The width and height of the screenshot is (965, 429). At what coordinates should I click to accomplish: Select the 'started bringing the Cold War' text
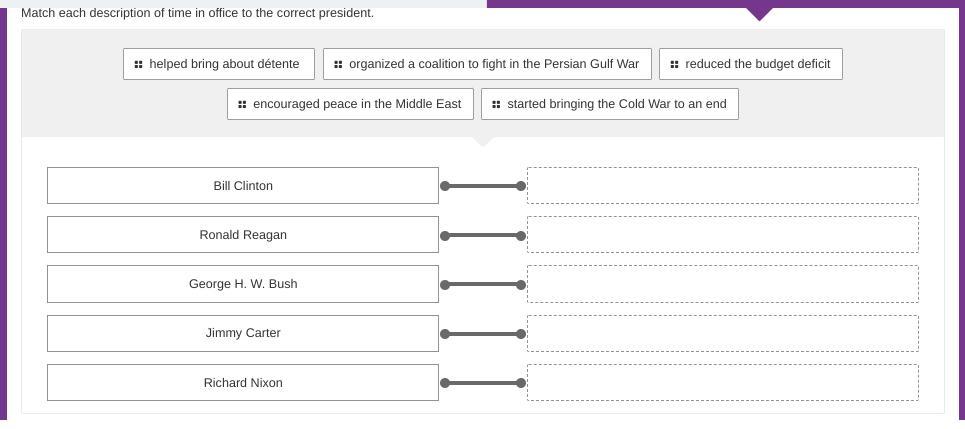[x=616, y=104]
